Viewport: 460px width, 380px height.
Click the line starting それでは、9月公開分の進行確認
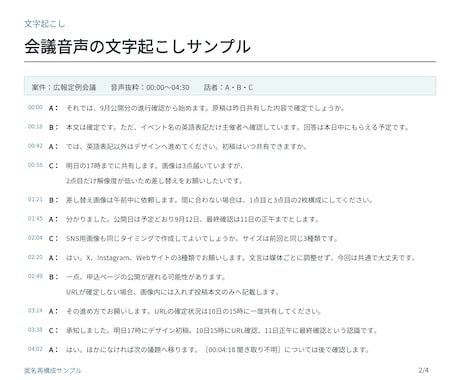click(x=205, y=108)
